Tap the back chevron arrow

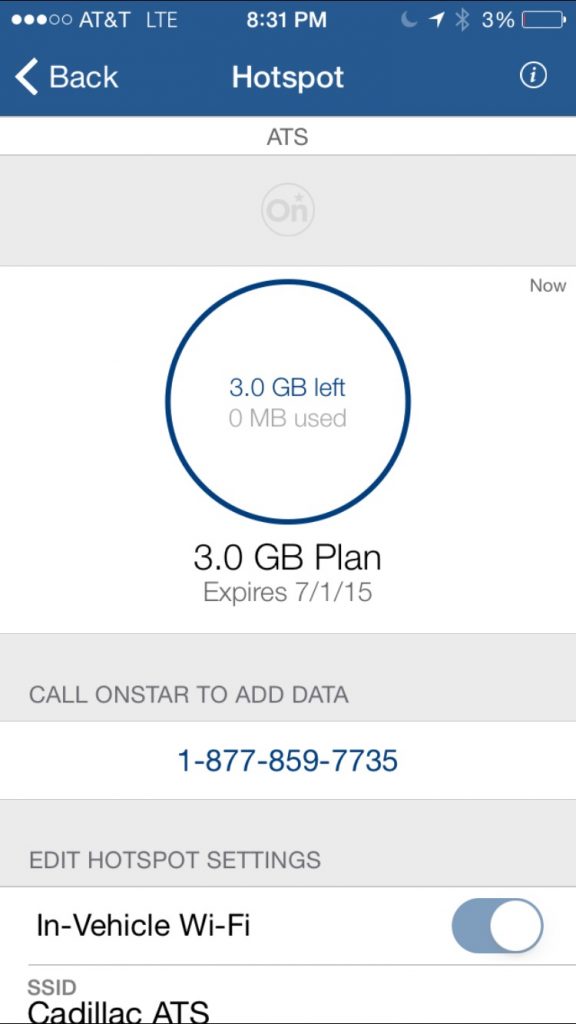[x=27, y=76]
